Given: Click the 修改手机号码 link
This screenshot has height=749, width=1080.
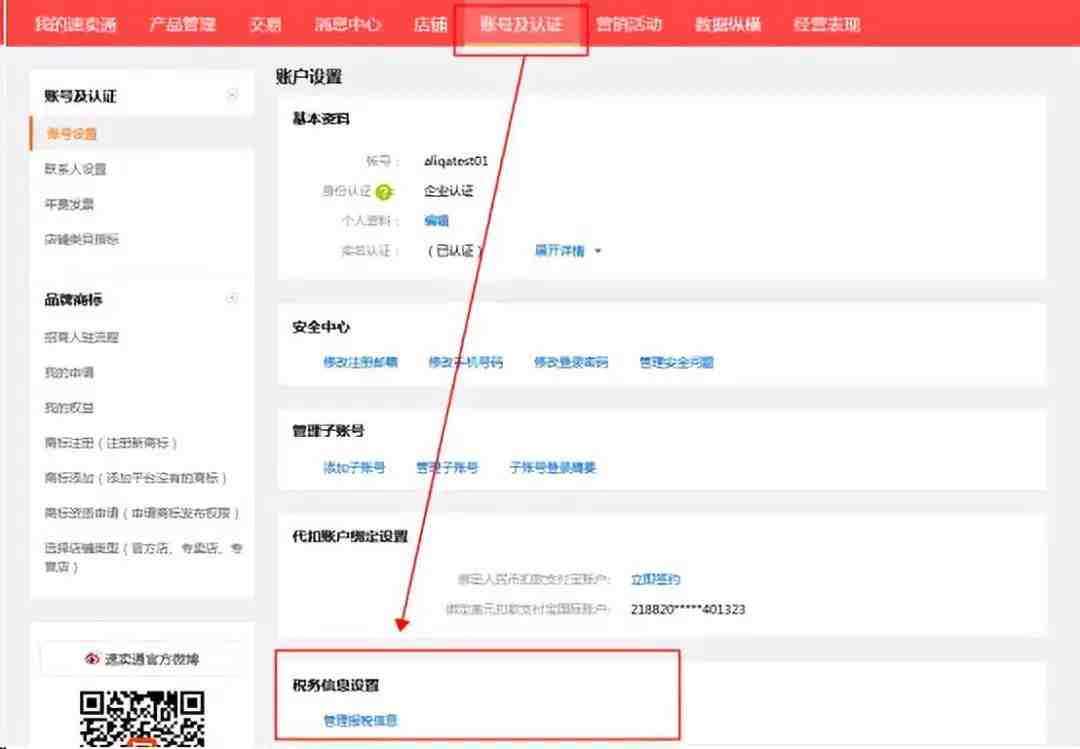Looking at the screenshot, I should 466,362.
